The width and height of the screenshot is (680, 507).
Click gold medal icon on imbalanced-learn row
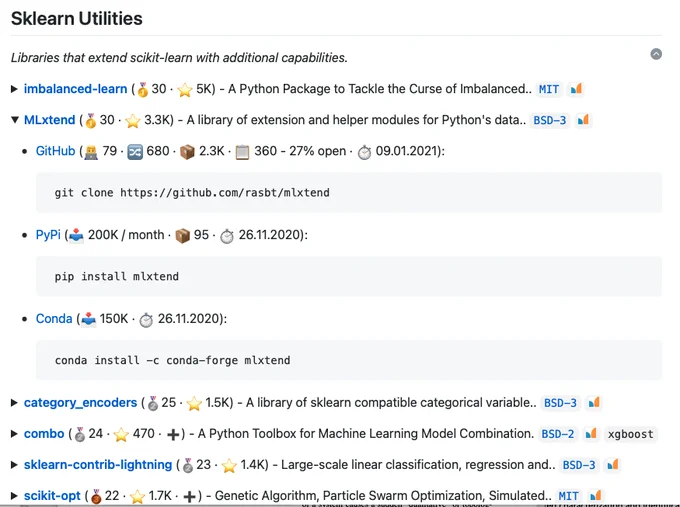coord(143,90)
